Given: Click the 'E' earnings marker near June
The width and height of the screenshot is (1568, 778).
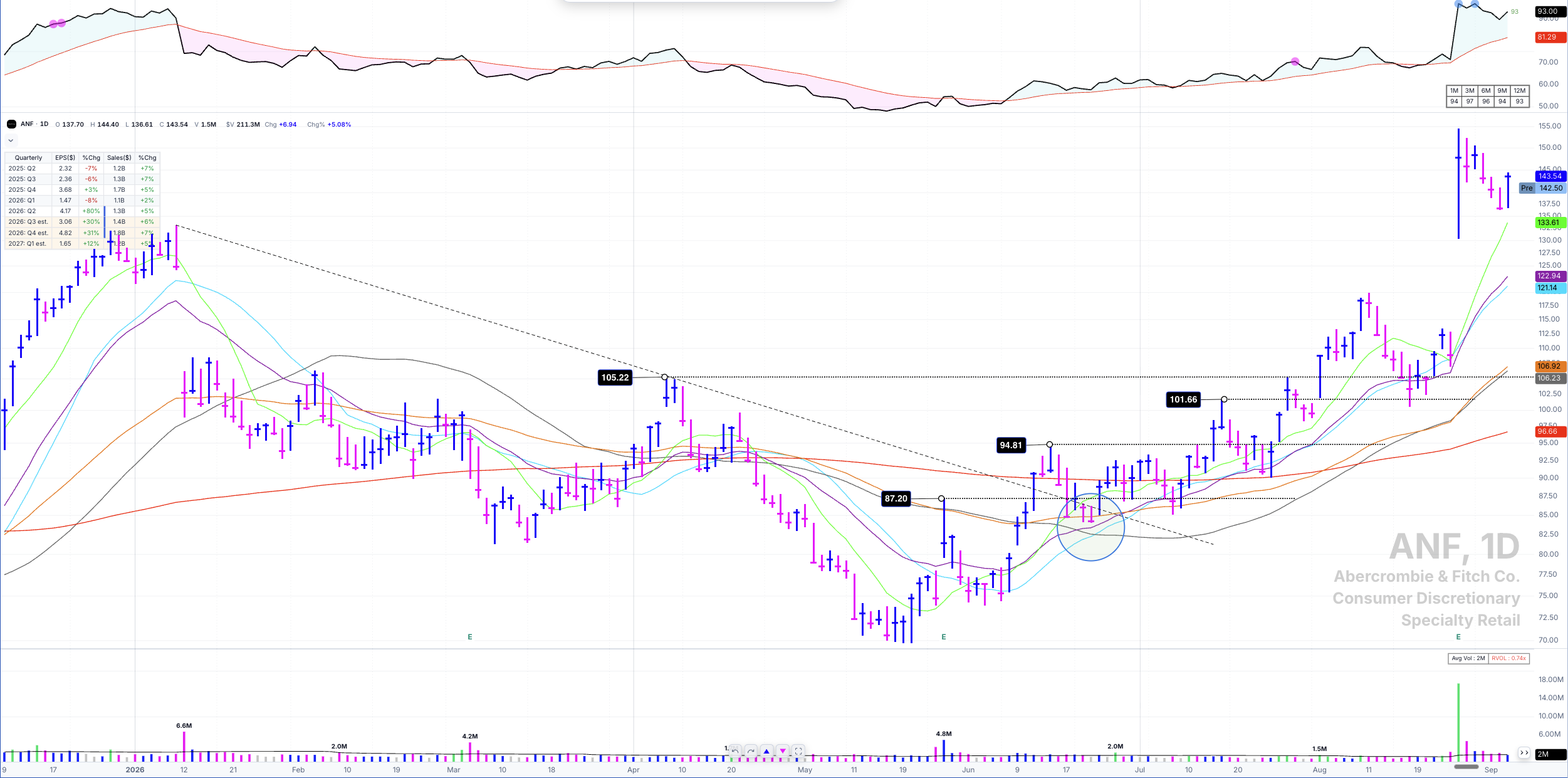Looking at the screenshot, I should pyautogui.click(x=944, y=637).
